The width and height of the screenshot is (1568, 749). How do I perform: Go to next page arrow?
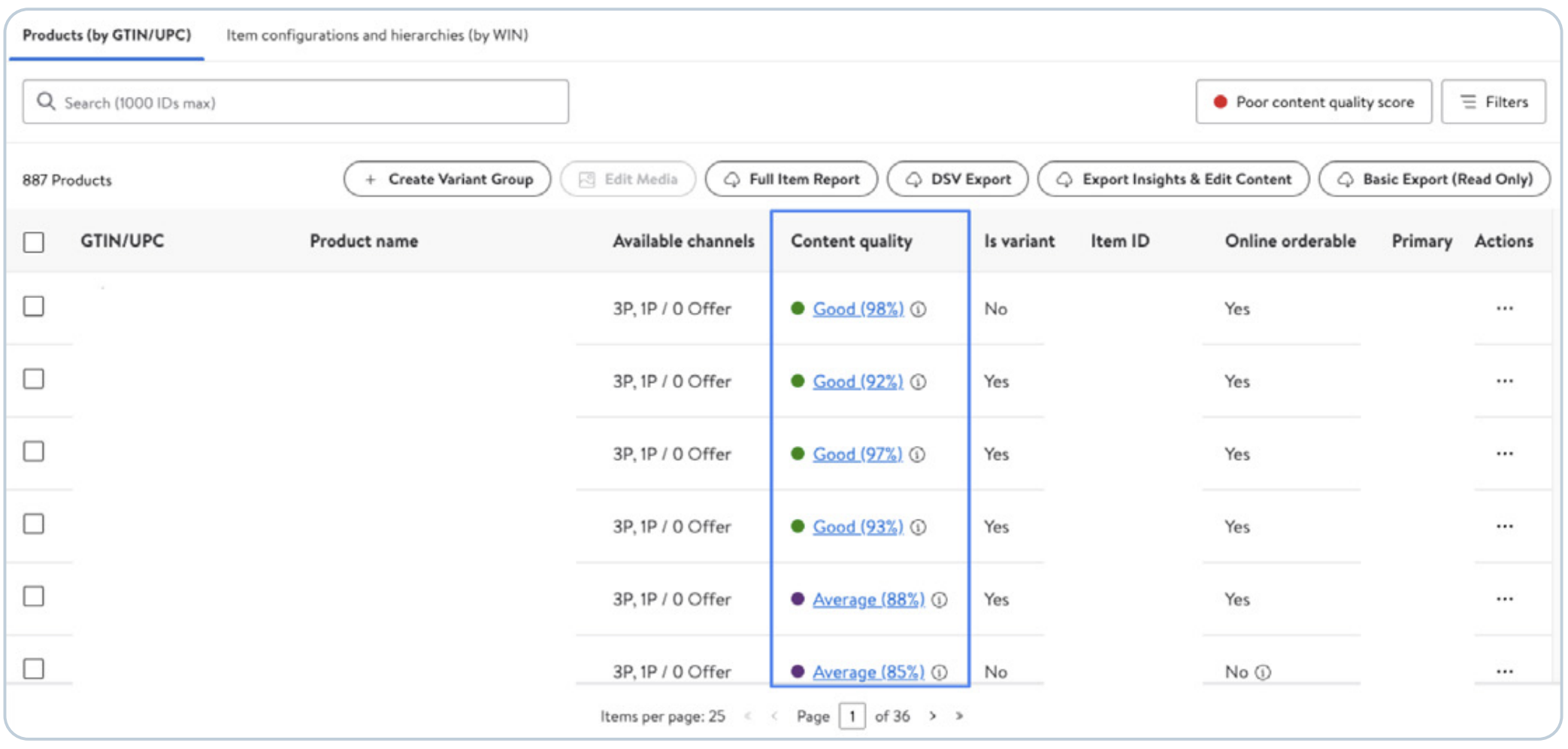933,716
